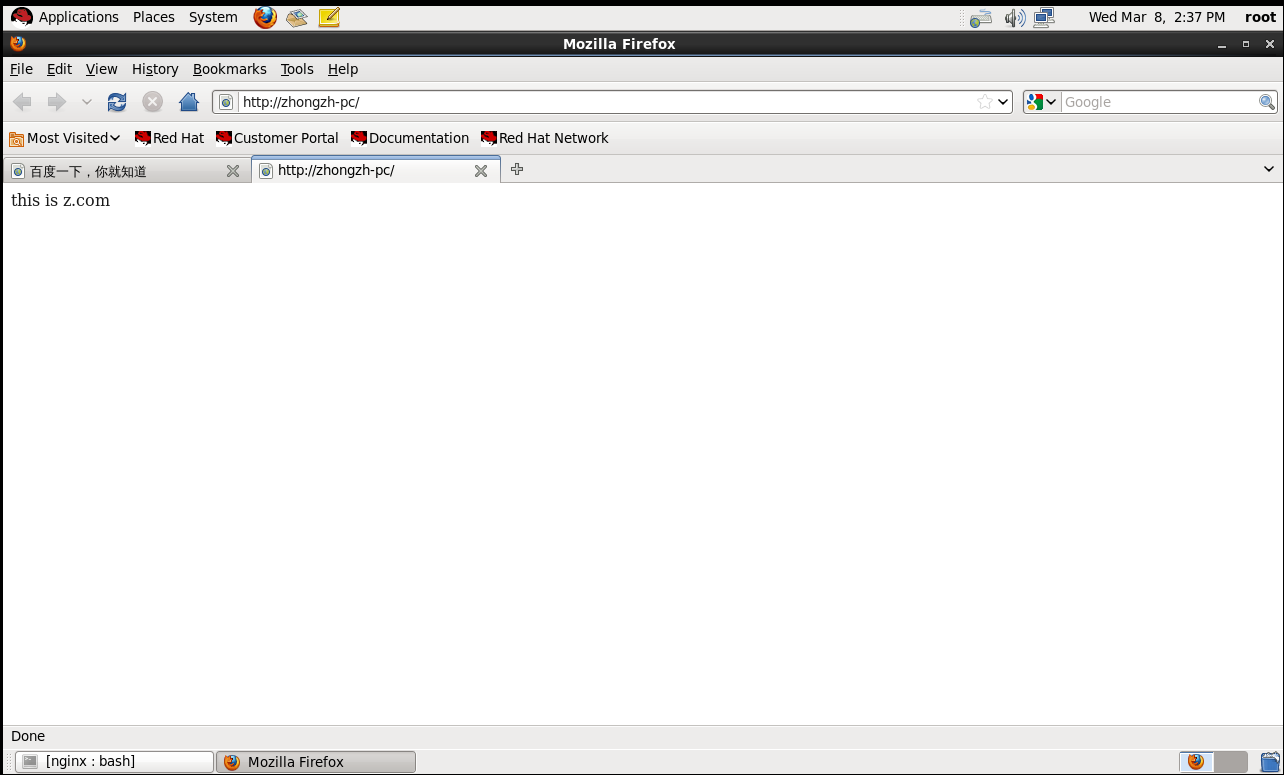Click the site identity icon in the URL bar
The width and height of the screenshot is (1284, 775).
(226, 102)
